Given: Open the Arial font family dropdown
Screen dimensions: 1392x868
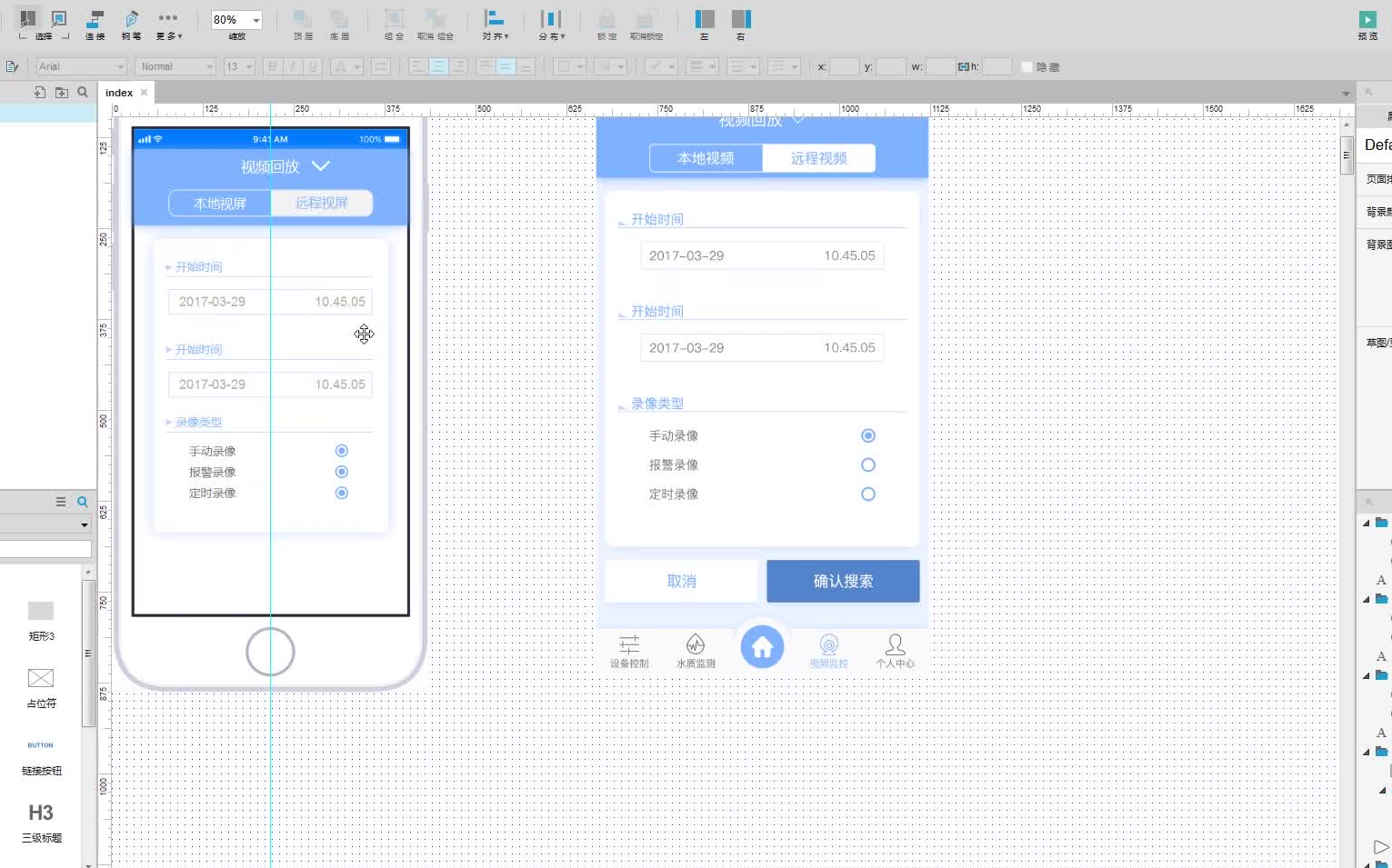Looking at the screenshot, I should click(x=81, y=66).
